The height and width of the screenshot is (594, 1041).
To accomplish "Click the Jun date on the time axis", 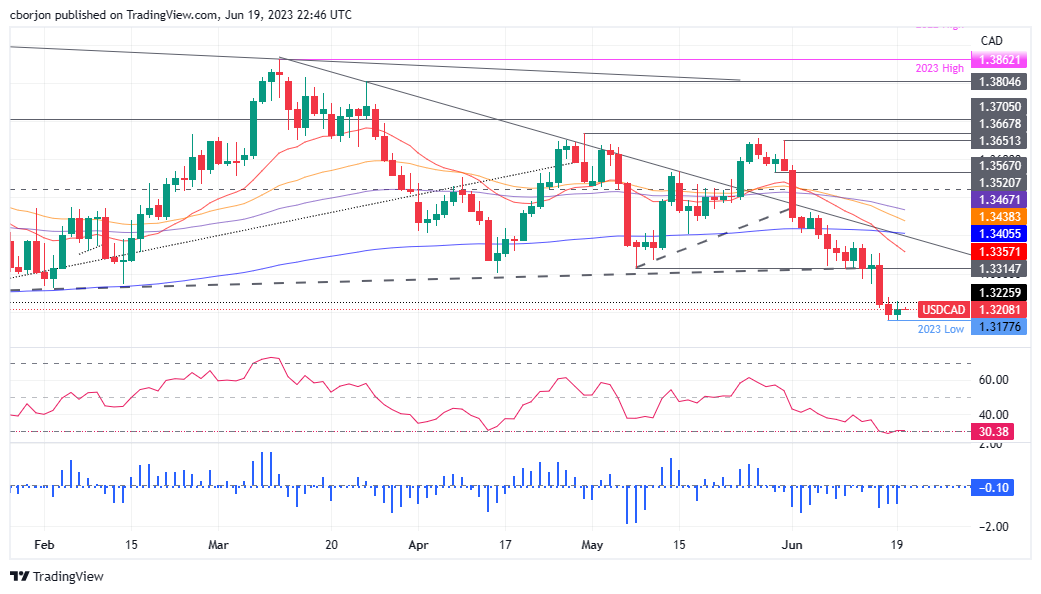I will coord(790,546).
